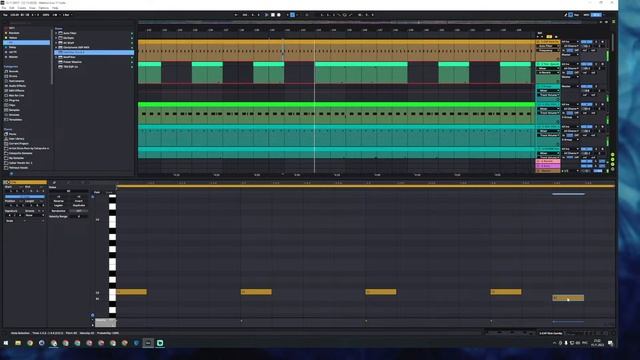The height and width of the screenshot is (360, 640).
Task: Open the Edit menu
Action: 11,8
